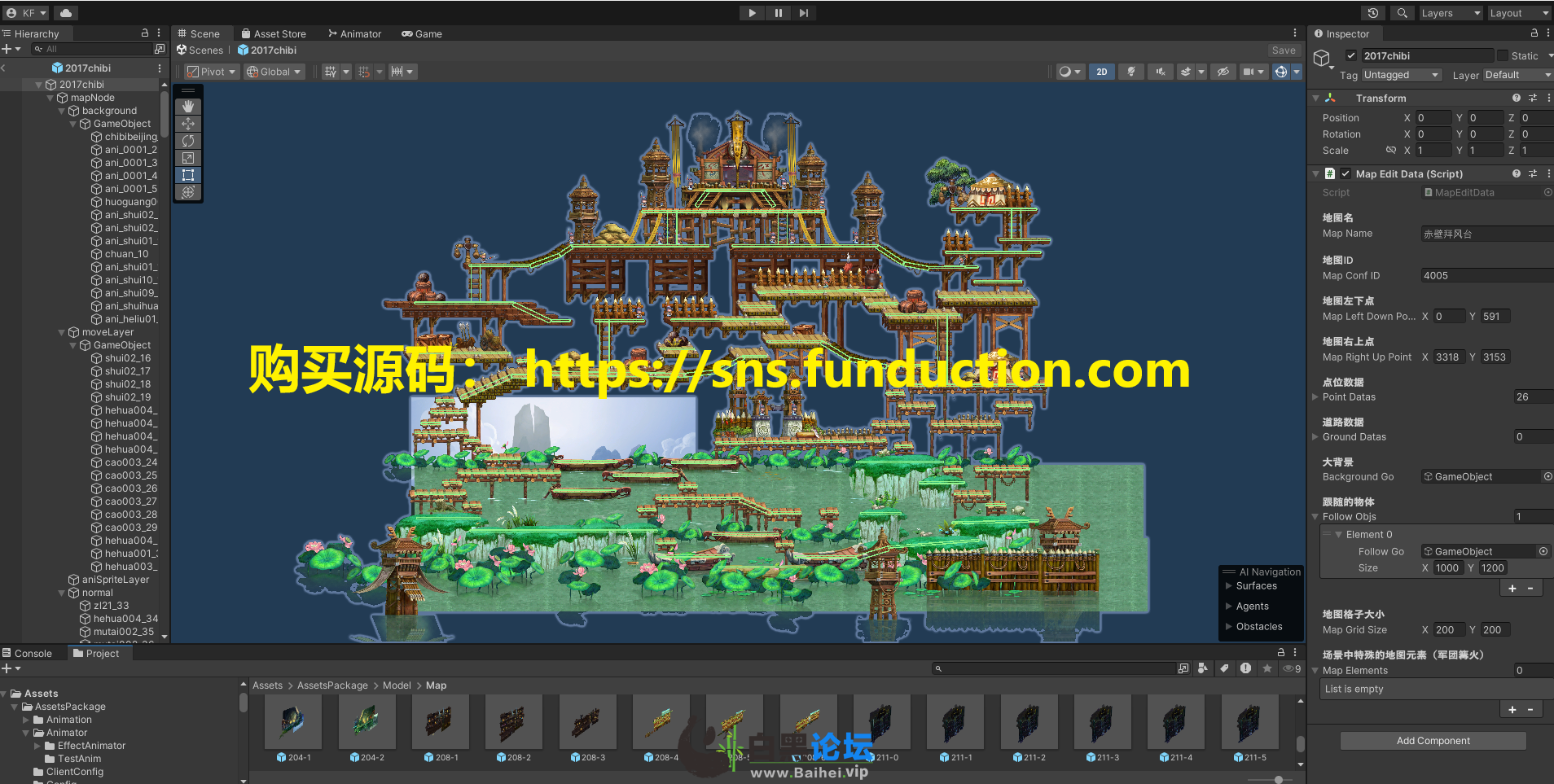The width and height of the screenshot is (1554, 784).
Task: Click Search by Type icon in the Project panel
Action: click(x=1203, y=668)
